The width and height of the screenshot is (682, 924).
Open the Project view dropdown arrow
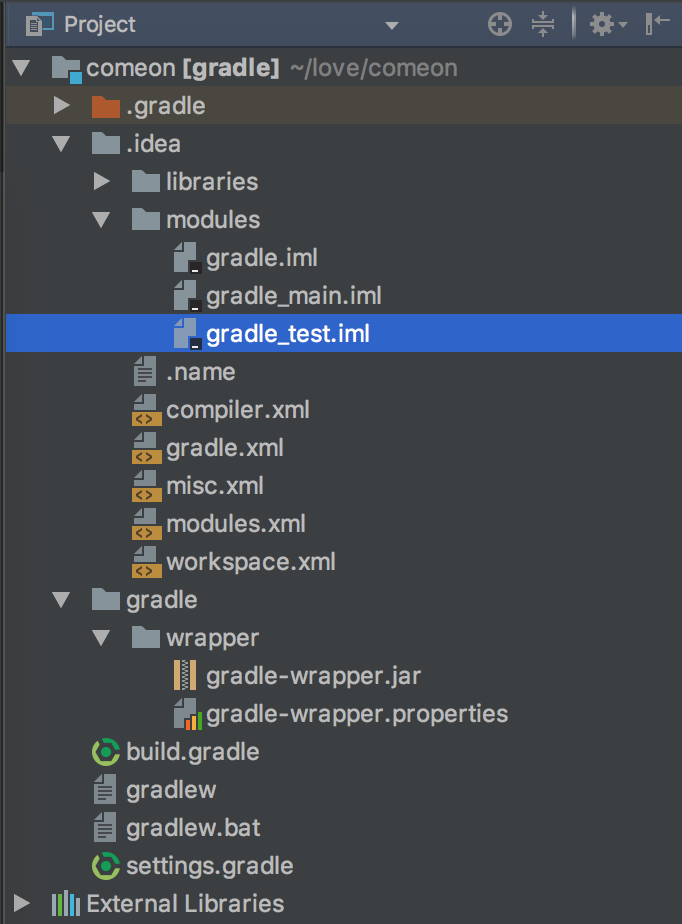[392, 25]
